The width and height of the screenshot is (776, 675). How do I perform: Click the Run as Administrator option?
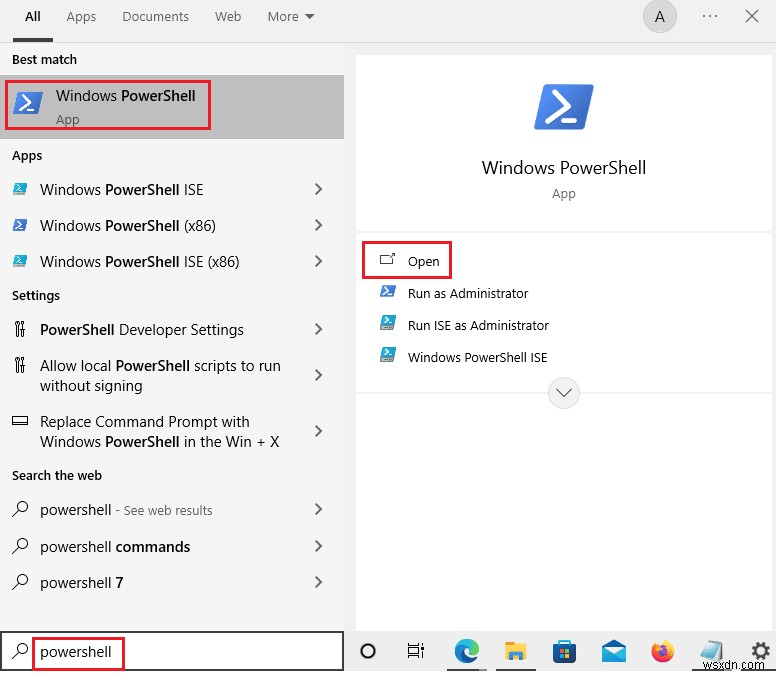pos(467,293)
